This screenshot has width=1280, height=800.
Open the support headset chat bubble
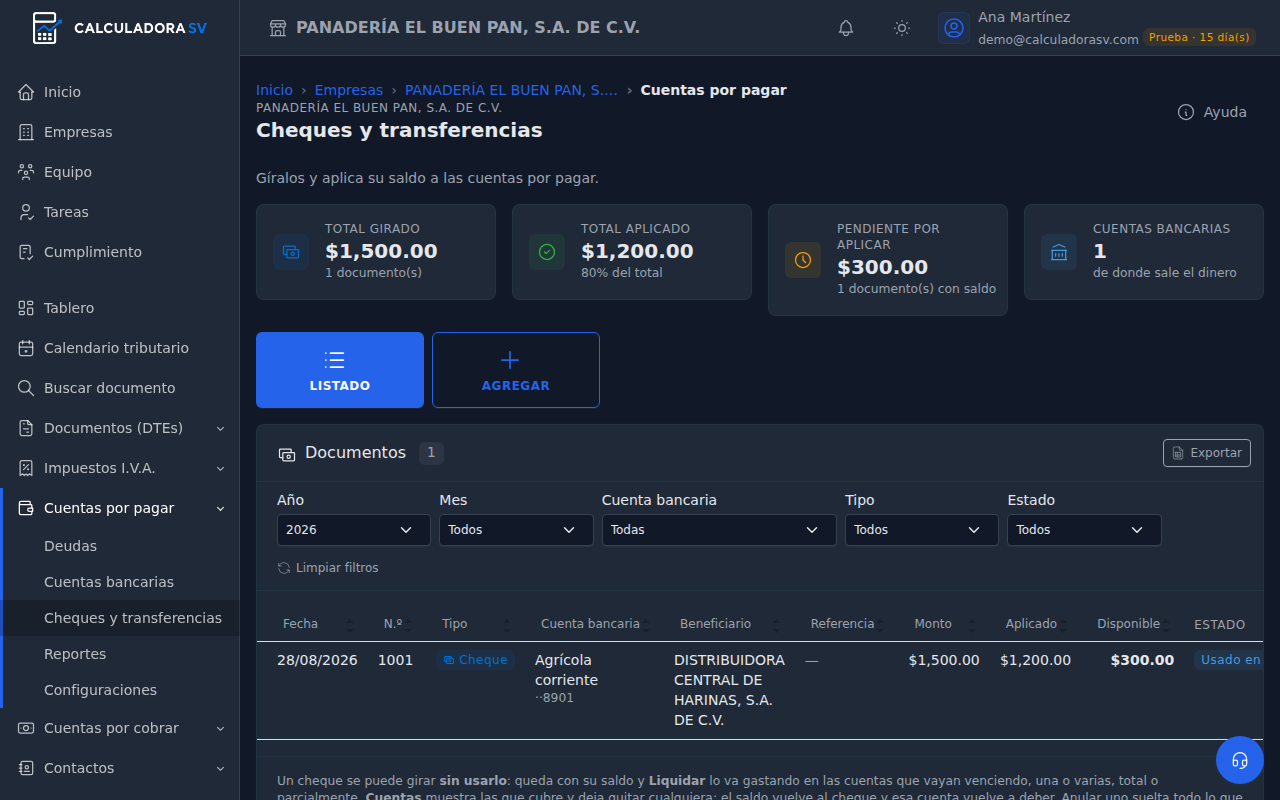pos(1240,760)
